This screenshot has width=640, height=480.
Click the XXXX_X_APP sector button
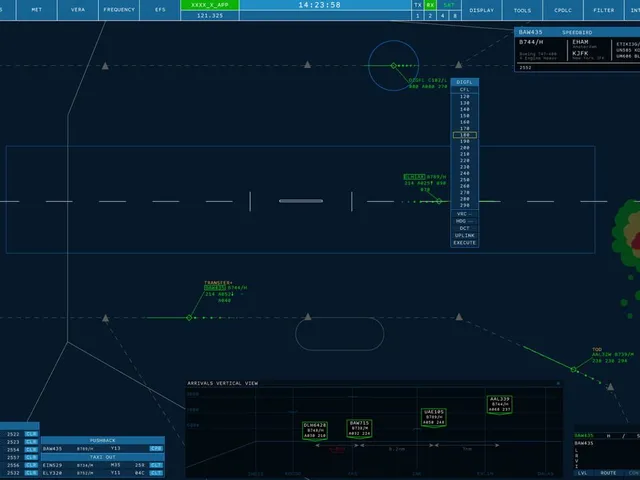[x=210, y=5]
